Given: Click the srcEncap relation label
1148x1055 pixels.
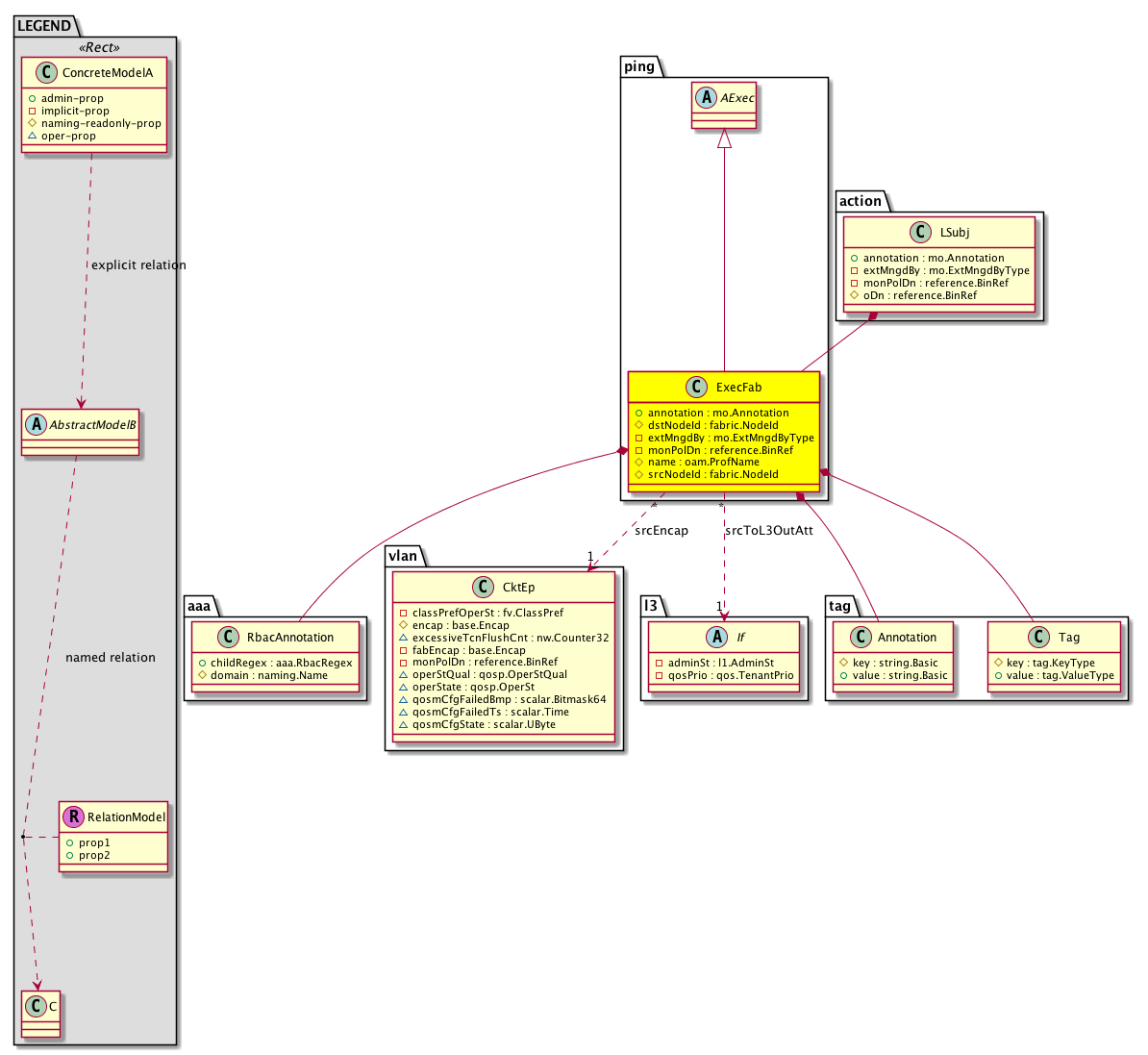Looking at the screenshot, I should (661, 530).
